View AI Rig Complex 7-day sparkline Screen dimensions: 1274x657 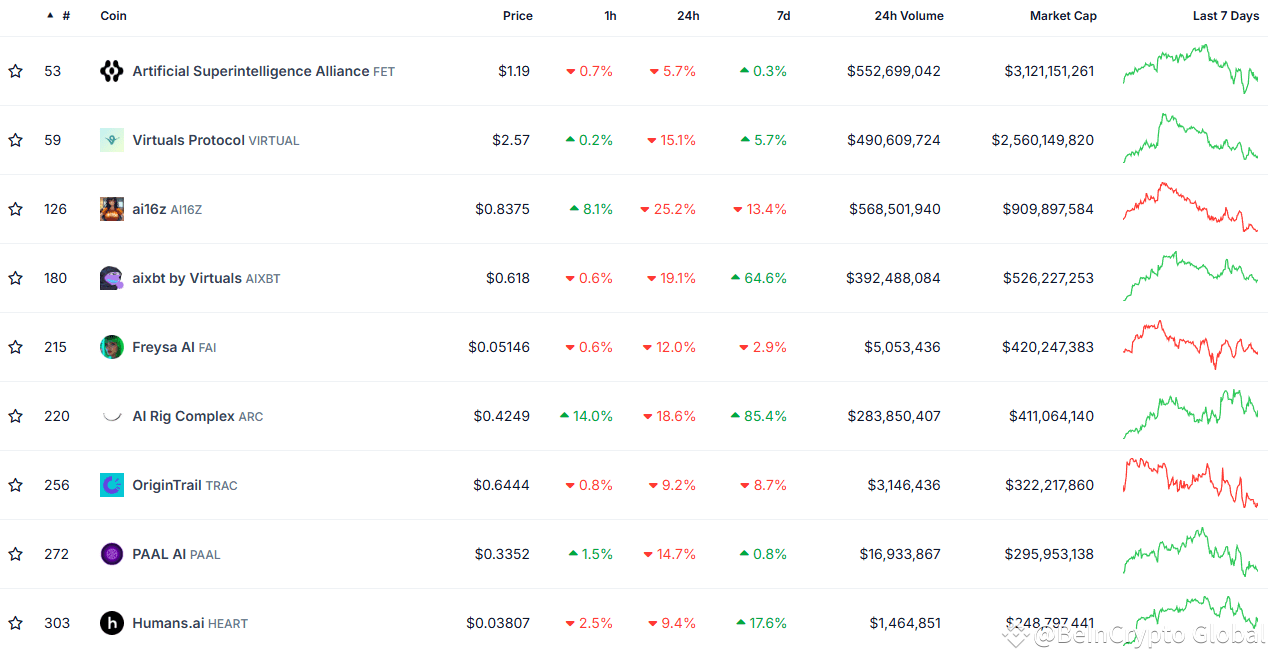(x=1190, y=414)
